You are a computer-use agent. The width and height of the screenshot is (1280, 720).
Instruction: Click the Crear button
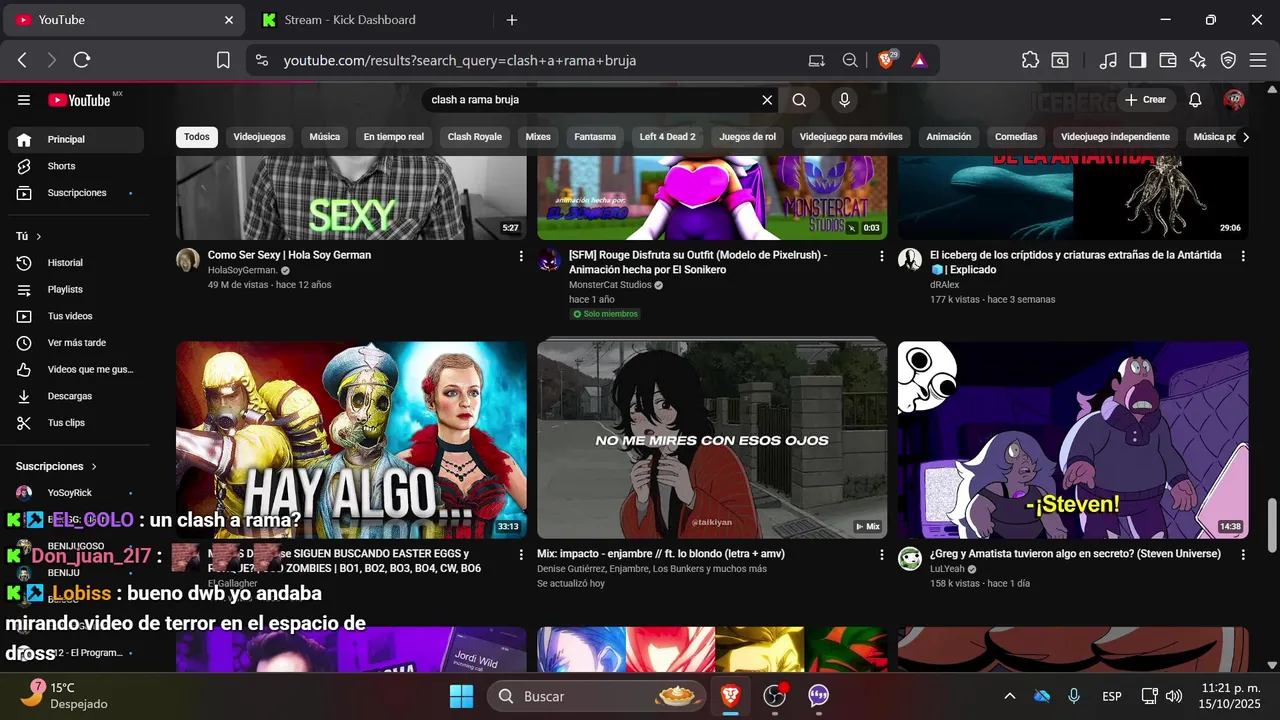tap(1146, 100)
